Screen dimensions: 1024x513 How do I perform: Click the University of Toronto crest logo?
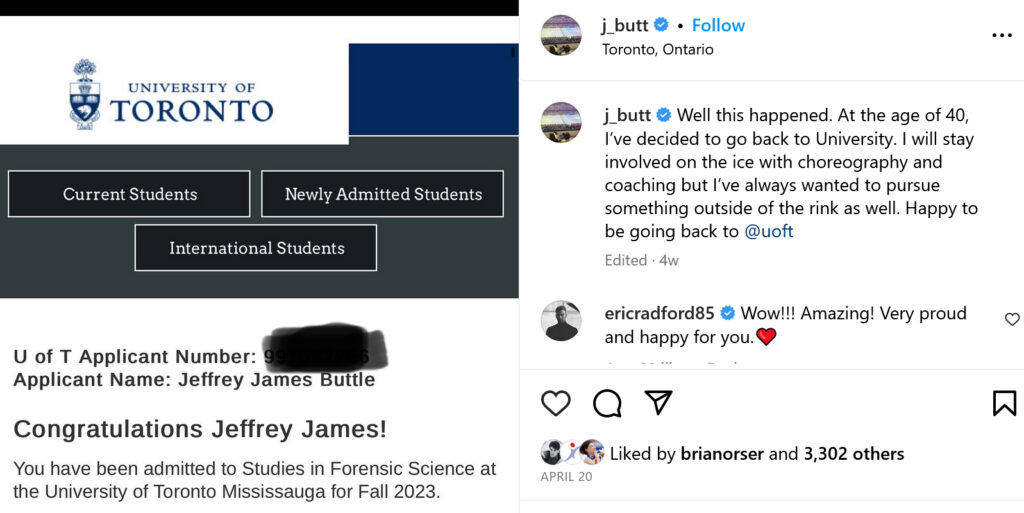(x=85, y=94)
